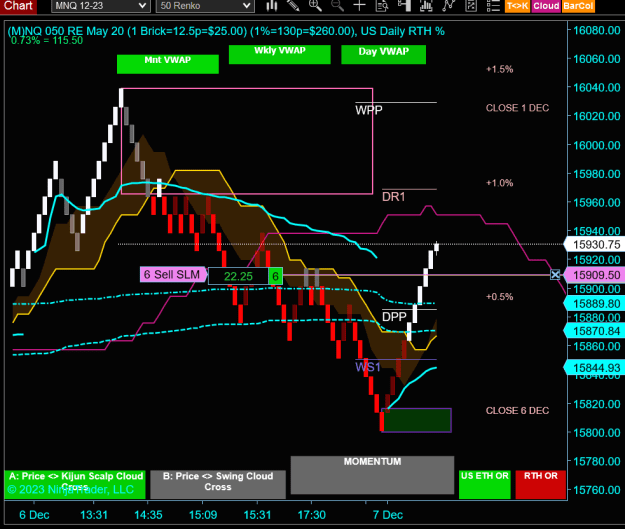
Task: Open the Properties list icon
Action: point(493,6)
